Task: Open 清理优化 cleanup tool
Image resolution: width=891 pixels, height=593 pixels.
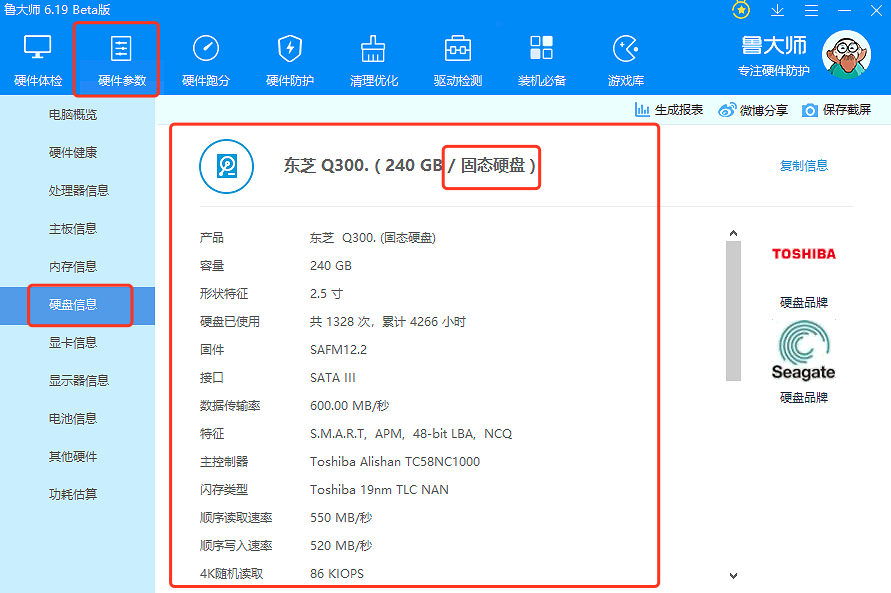Action: 374,60
